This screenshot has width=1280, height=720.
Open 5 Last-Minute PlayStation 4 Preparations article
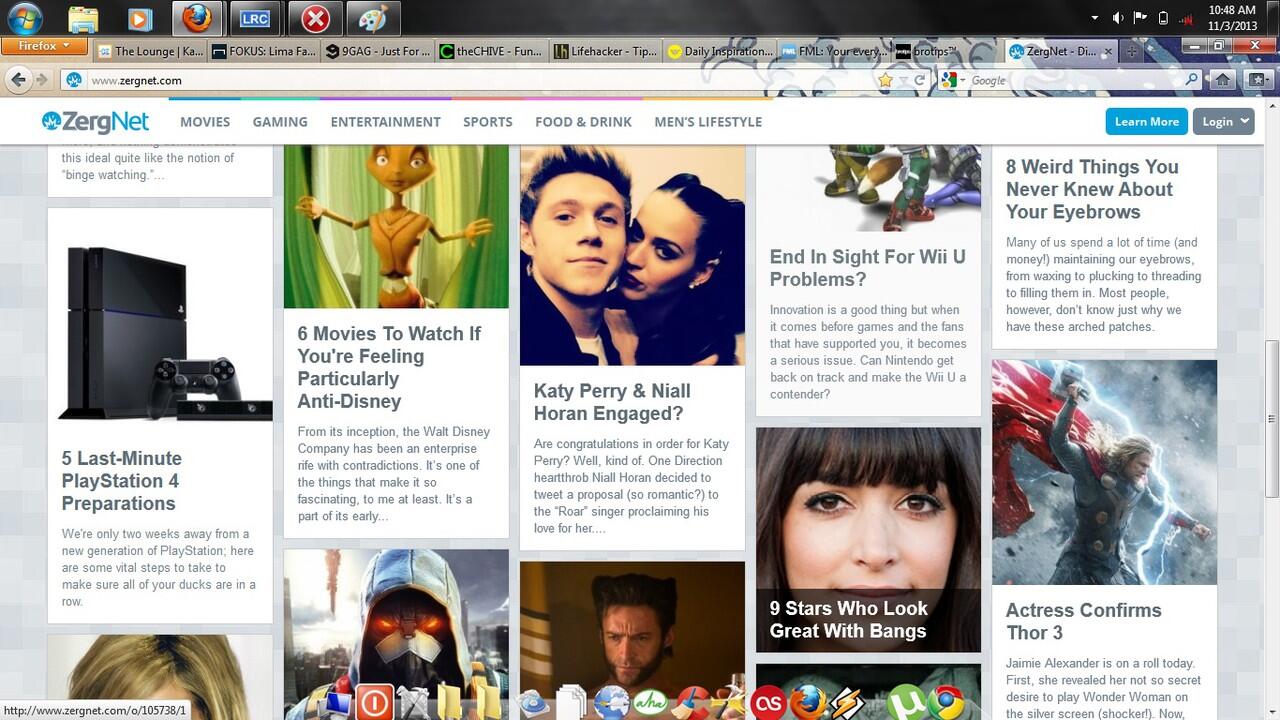[122, 481]
